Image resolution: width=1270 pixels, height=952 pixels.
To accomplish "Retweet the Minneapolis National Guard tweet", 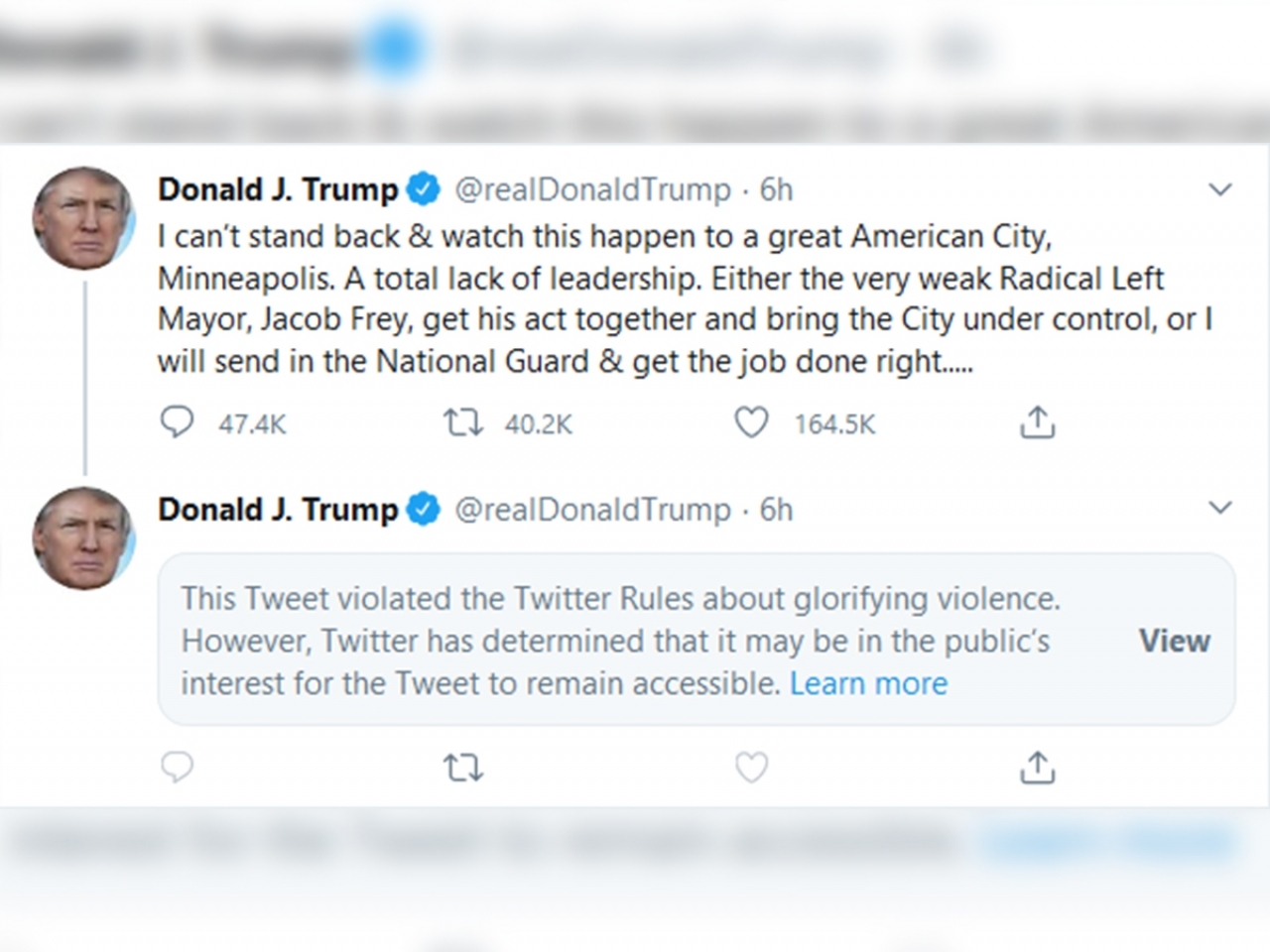I will [x=462, y=423].
